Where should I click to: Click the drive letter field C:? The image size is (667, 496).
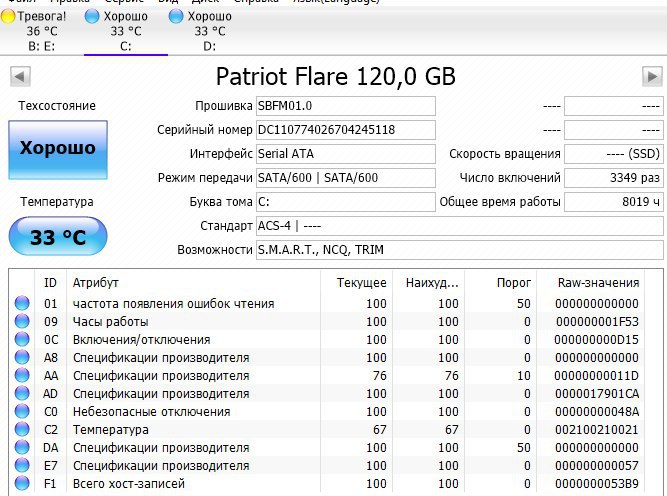coord(346,202)
